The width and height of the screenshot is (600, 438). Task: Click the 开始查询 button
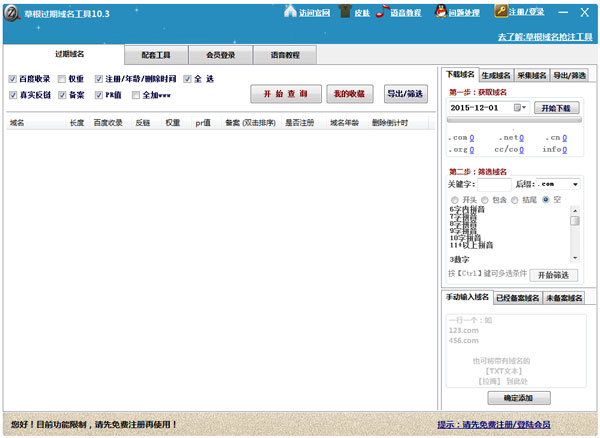pos(286,94)
